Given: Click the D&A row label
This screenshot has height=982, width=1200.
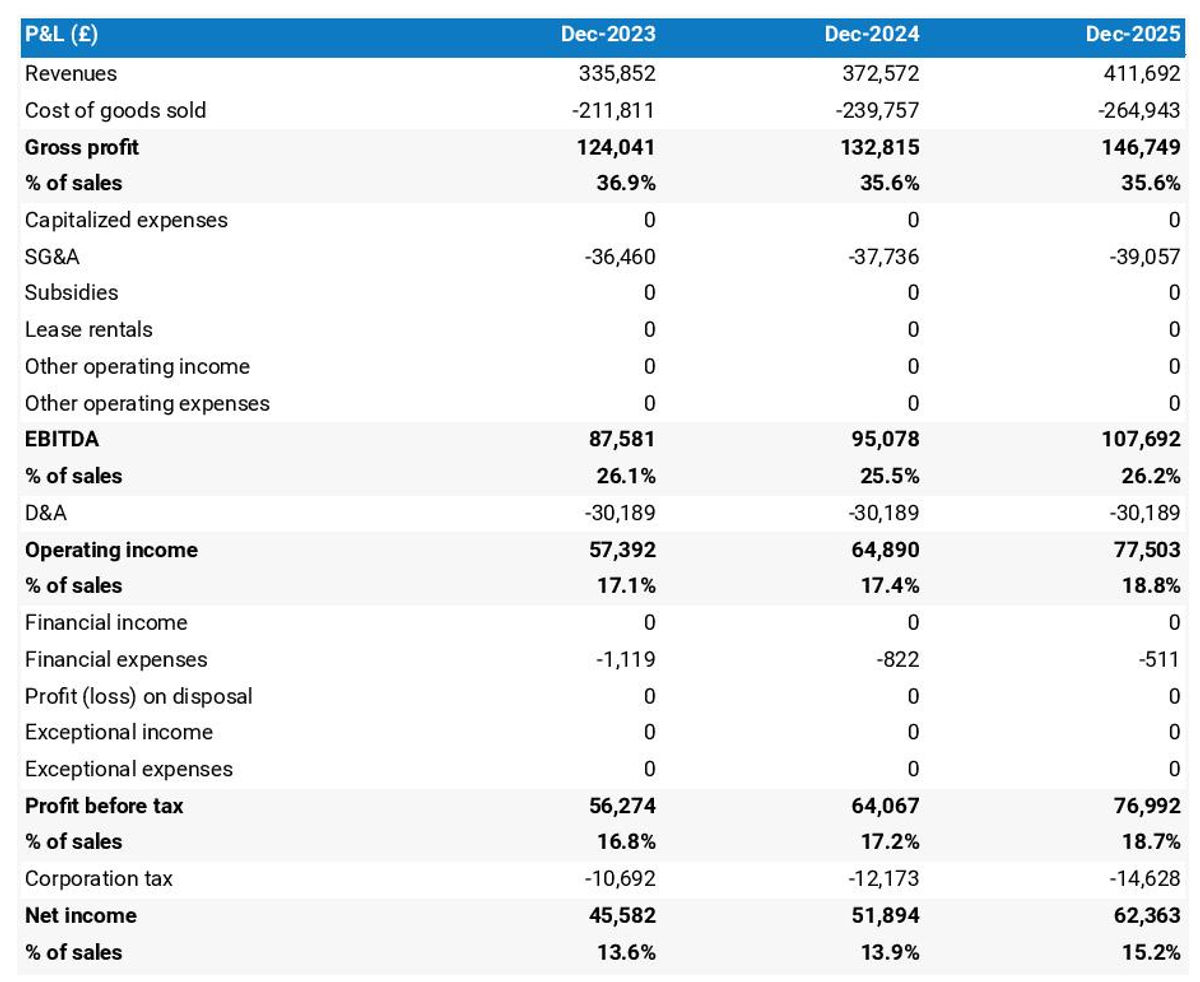Looking at the screenshot, I should [x=46, y=513].
